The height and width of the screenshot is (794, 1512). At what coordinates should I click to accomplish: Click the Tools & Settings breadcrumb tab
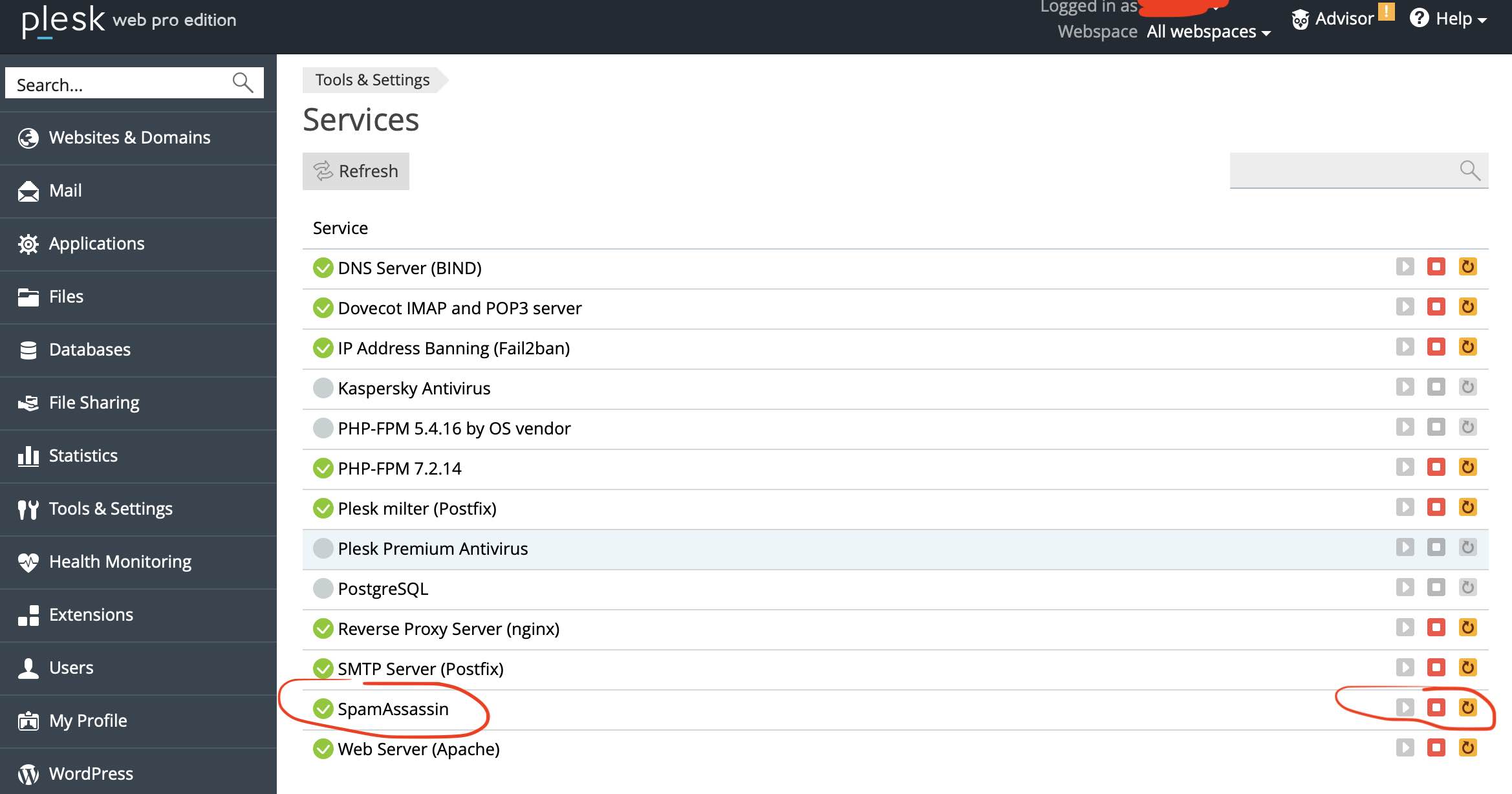coord(370,79)
